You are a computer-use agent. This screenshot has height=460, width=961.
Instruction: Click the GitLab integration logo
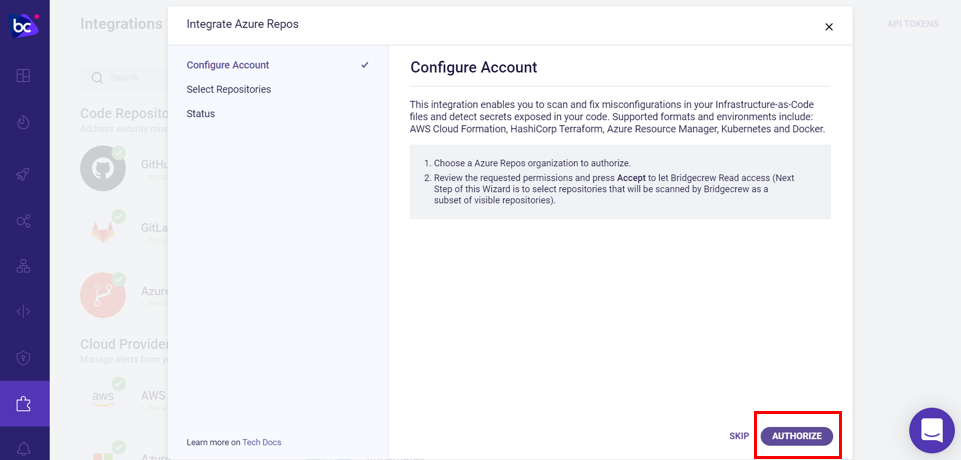[103, 232]
